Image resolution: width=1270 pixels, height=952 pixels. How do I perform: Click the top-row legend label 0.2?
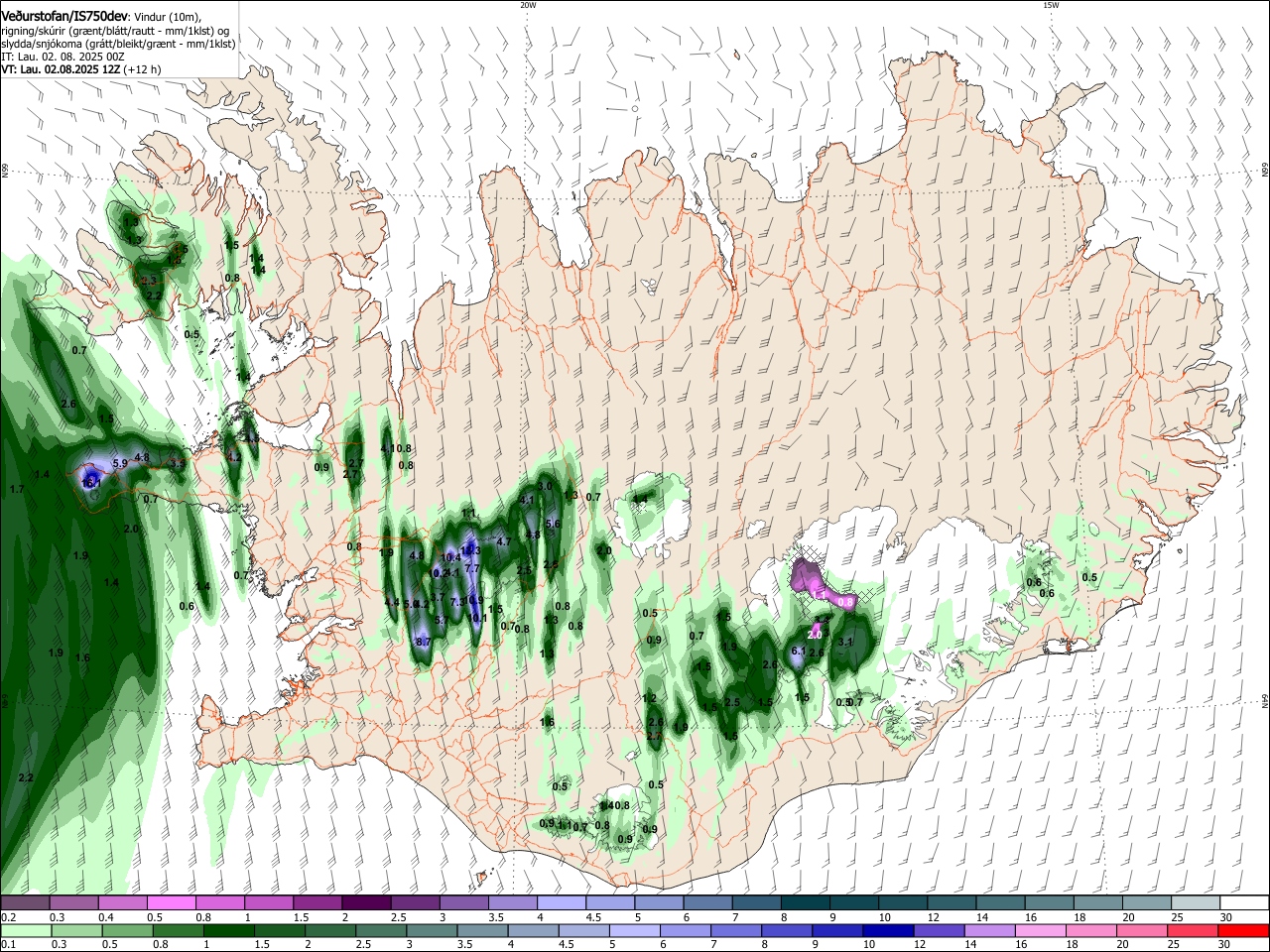coord(9,917)
